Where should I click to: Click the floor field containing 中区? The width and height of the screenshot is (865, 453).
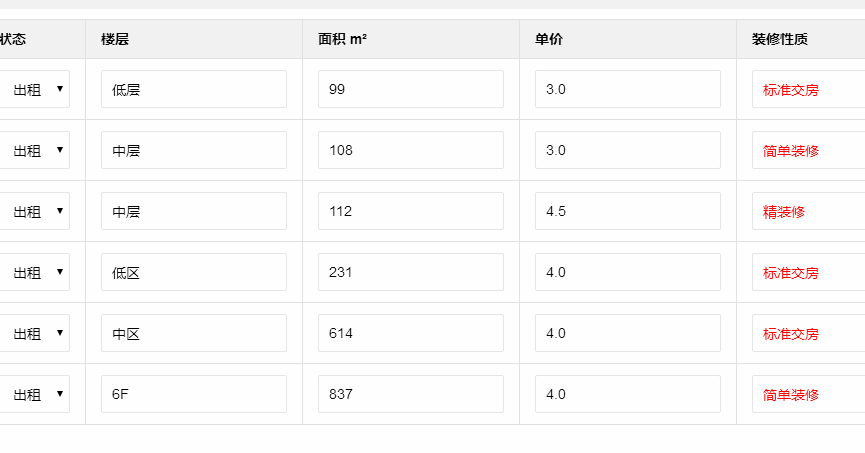point(193,333)
